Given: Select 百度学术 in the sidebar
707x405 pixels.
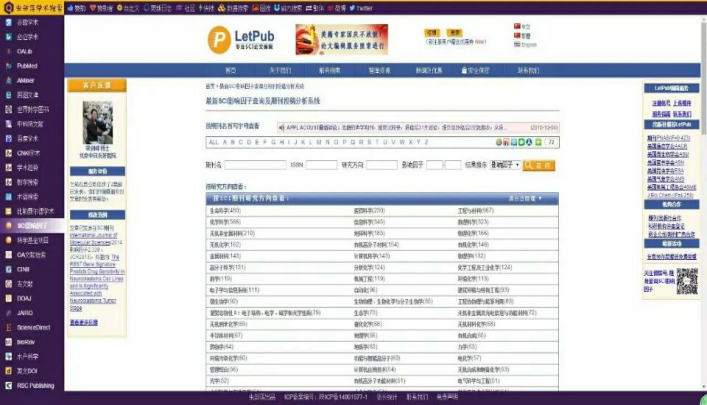Looking at the screenshot, I should [27, 138].
